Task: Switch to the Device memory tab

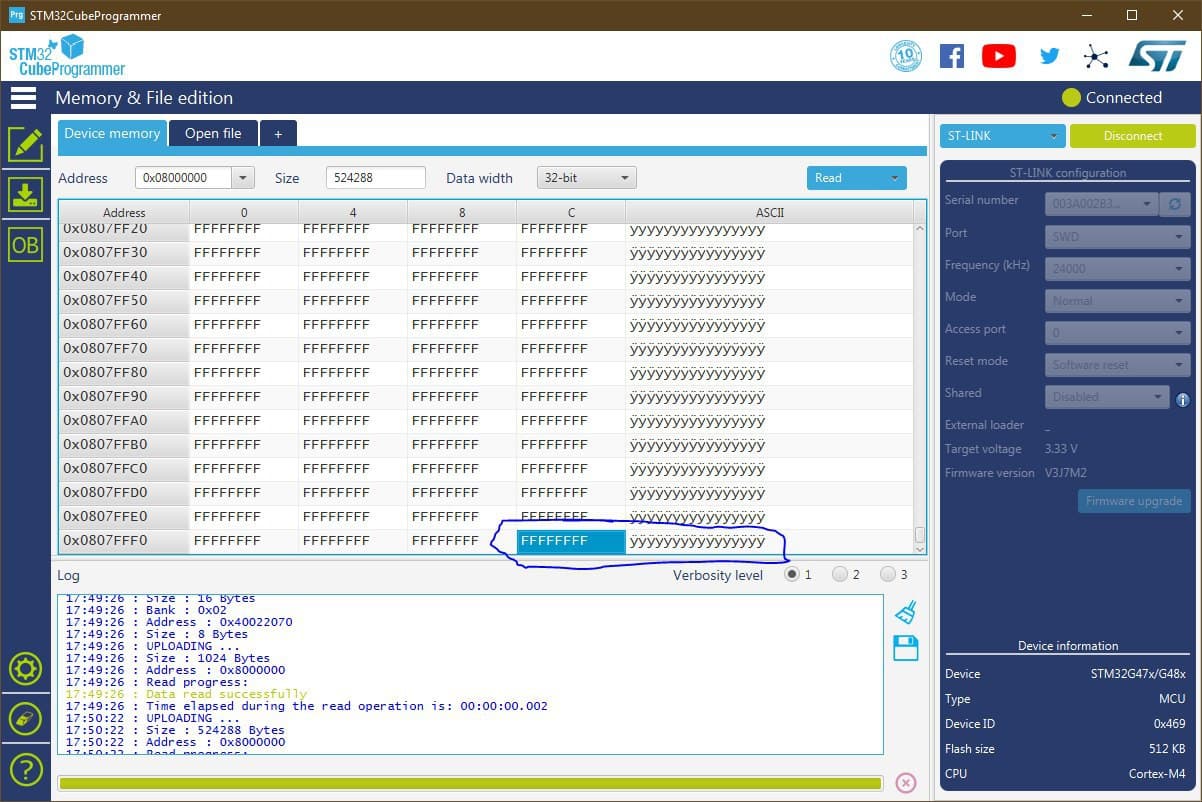Action: [112, 133]
